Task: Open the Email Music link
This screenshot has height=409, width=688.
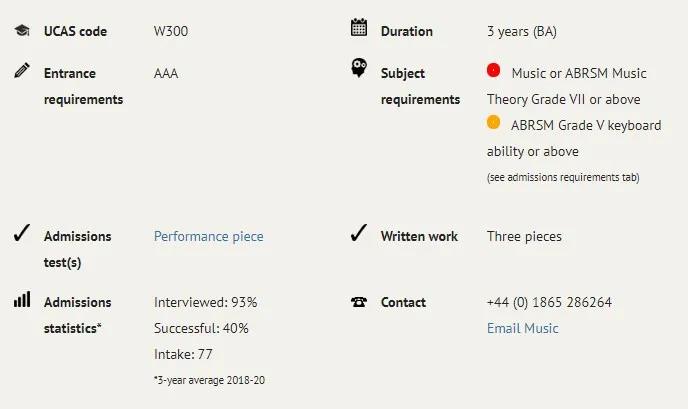Action: 523,328
